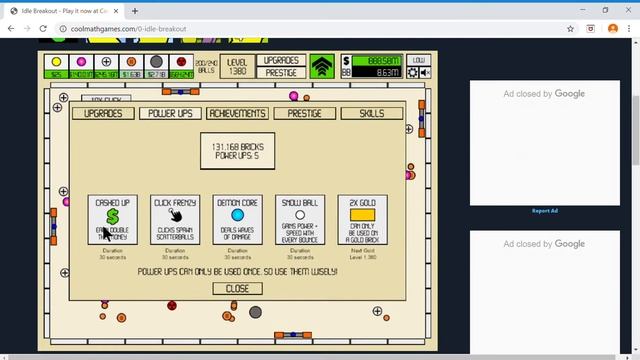
Task: Click the LEVEL 1380 box
Action: click(x=237, y=67)
